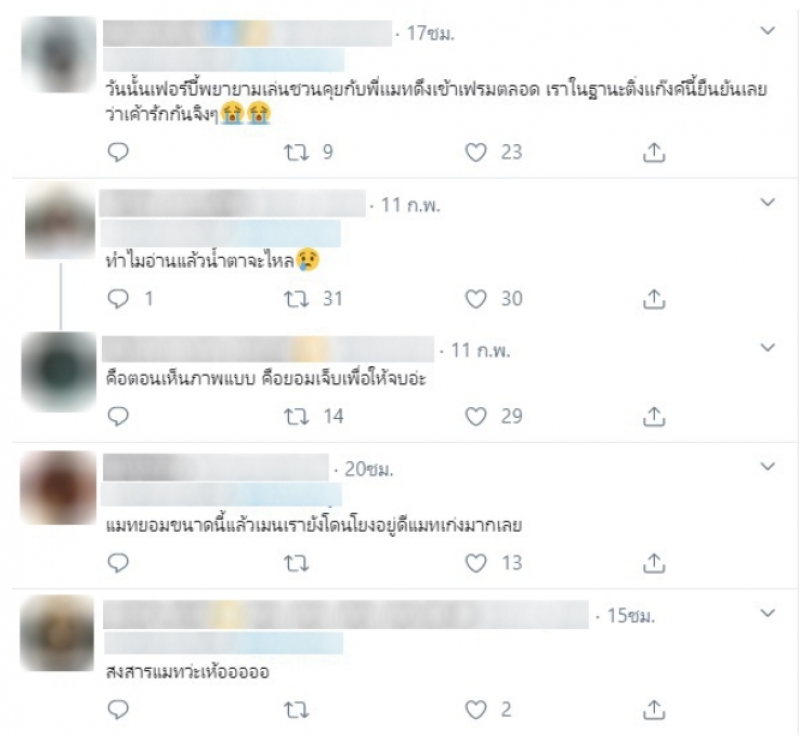Screen dimensions: 800x736
Task: Open the 17ชม. timestamp link
Action: tap(430, 34)
